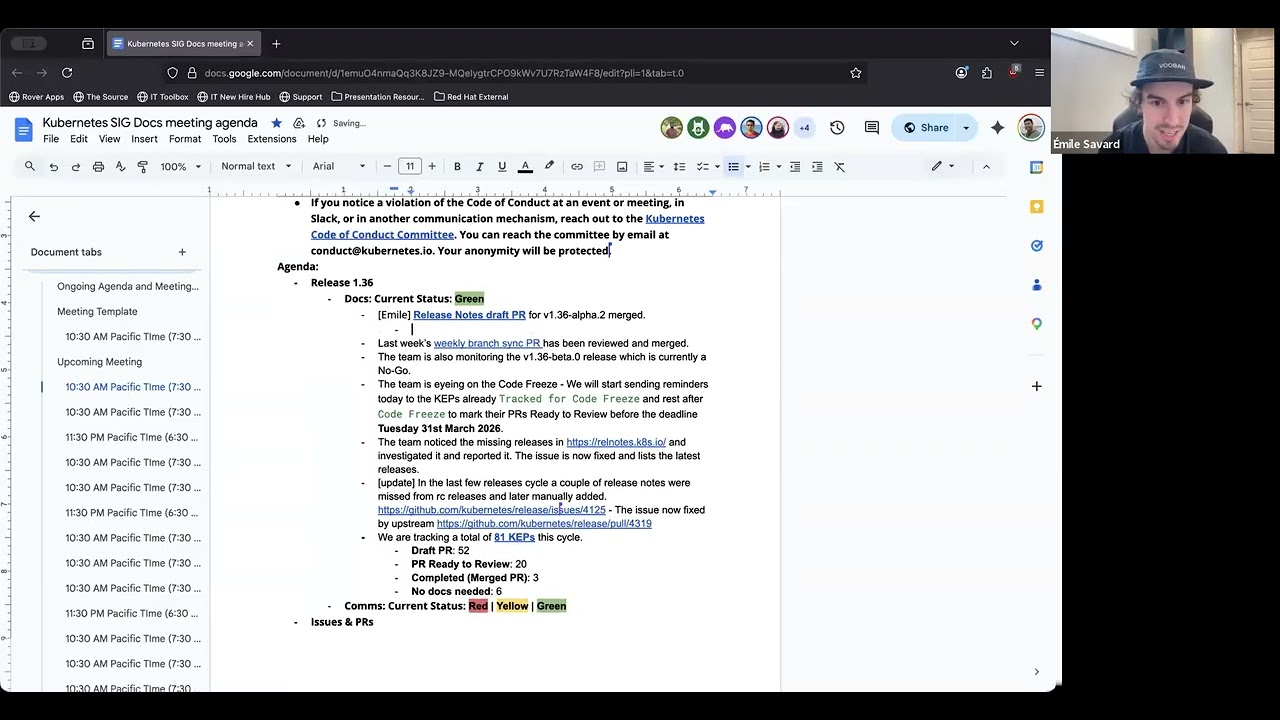Viewport: 1280px width, 720px height.
Task: Activate the paint format tool
Action: [142, 166]
